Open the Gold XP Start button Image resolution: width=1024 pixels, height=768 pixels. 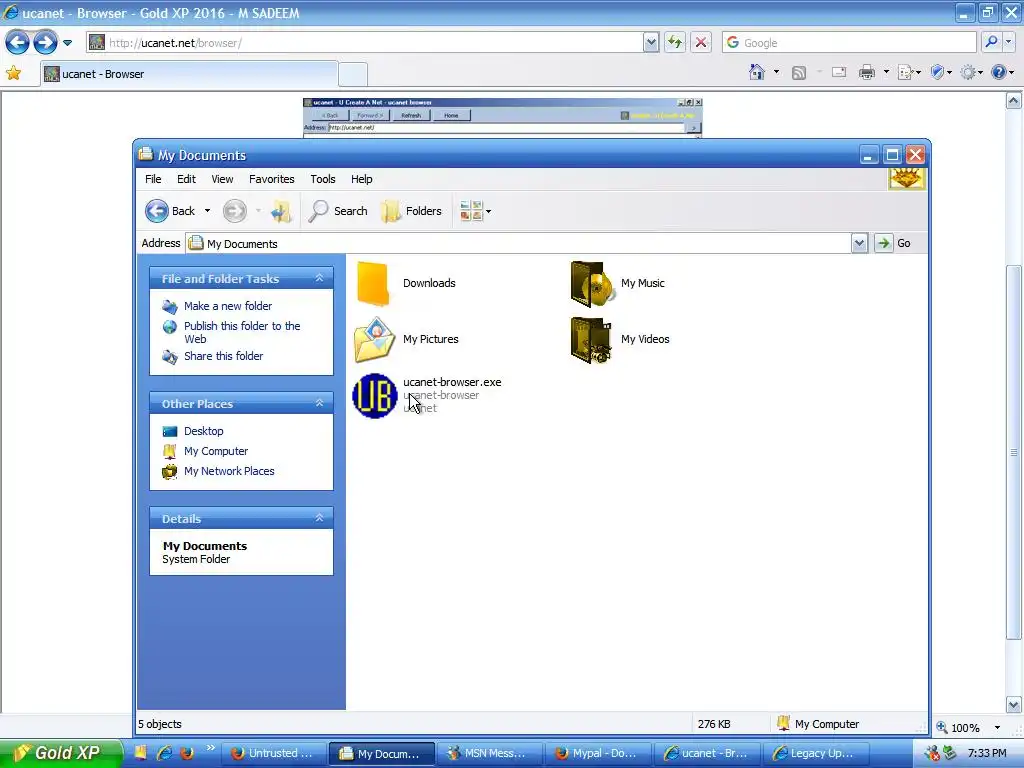point(60,753)
